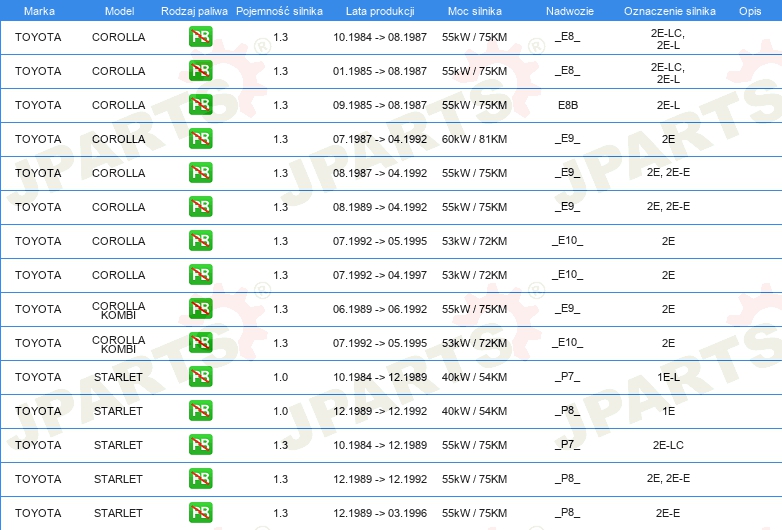Click the body code _P7_ in the 2E-LC row
The height and width of the screenshot is (530, 782).
(x=568, y=445)
